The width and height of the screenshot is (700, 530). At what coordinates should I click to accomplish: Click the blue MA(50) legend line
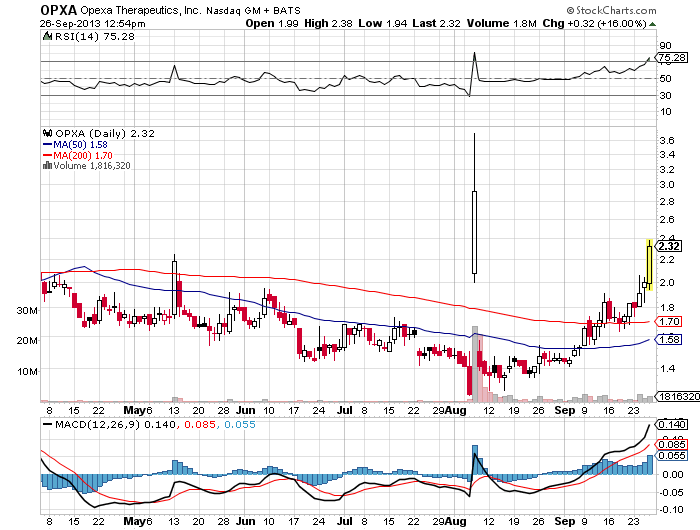tap(47, 145)
